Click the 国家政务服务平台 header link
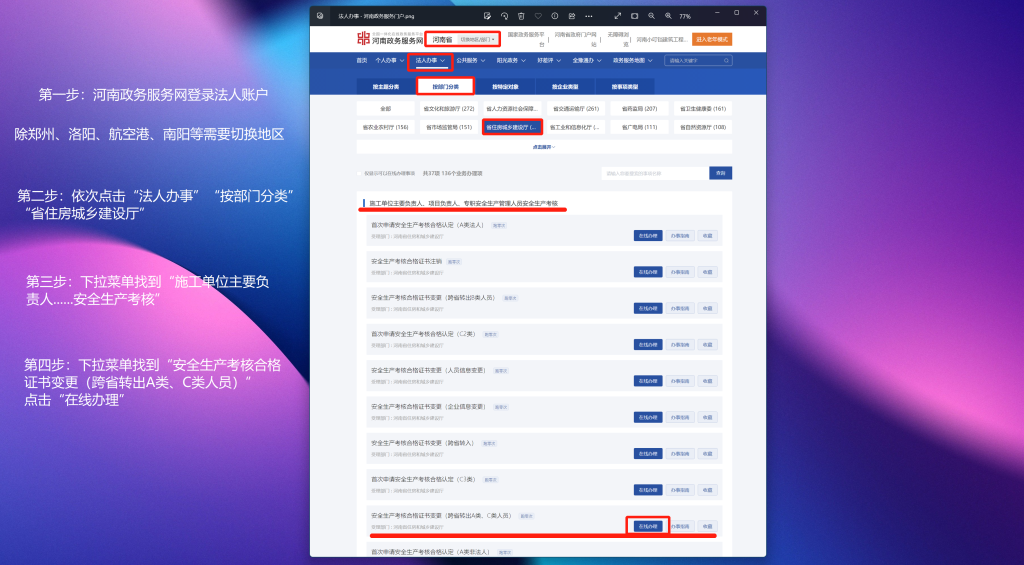Screen dimensions: 1024x565 click(x=526, y=39)
